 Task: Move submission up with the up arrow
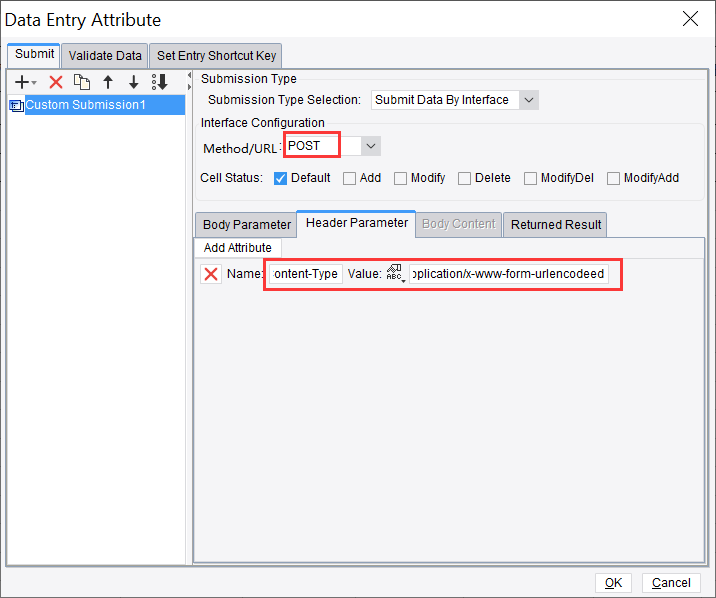click(108, 82)
